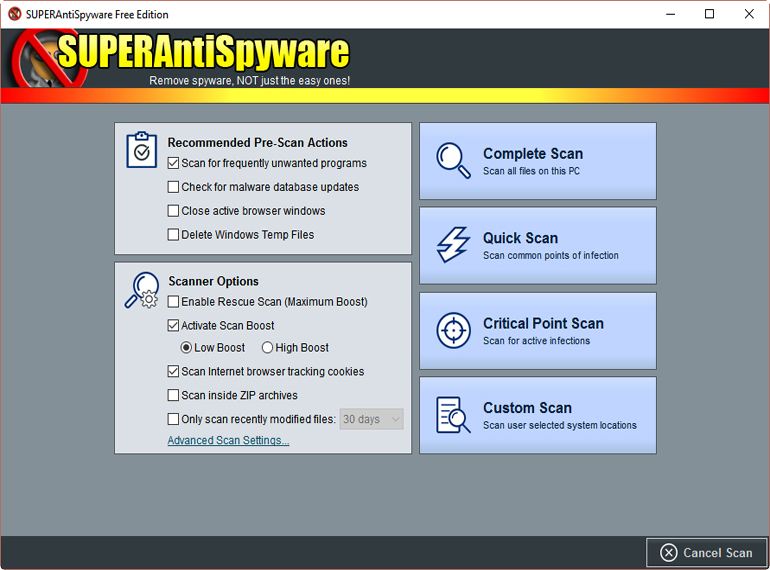
Task: Minimize the SUPERAntiSpyware window
Action: 670,14
